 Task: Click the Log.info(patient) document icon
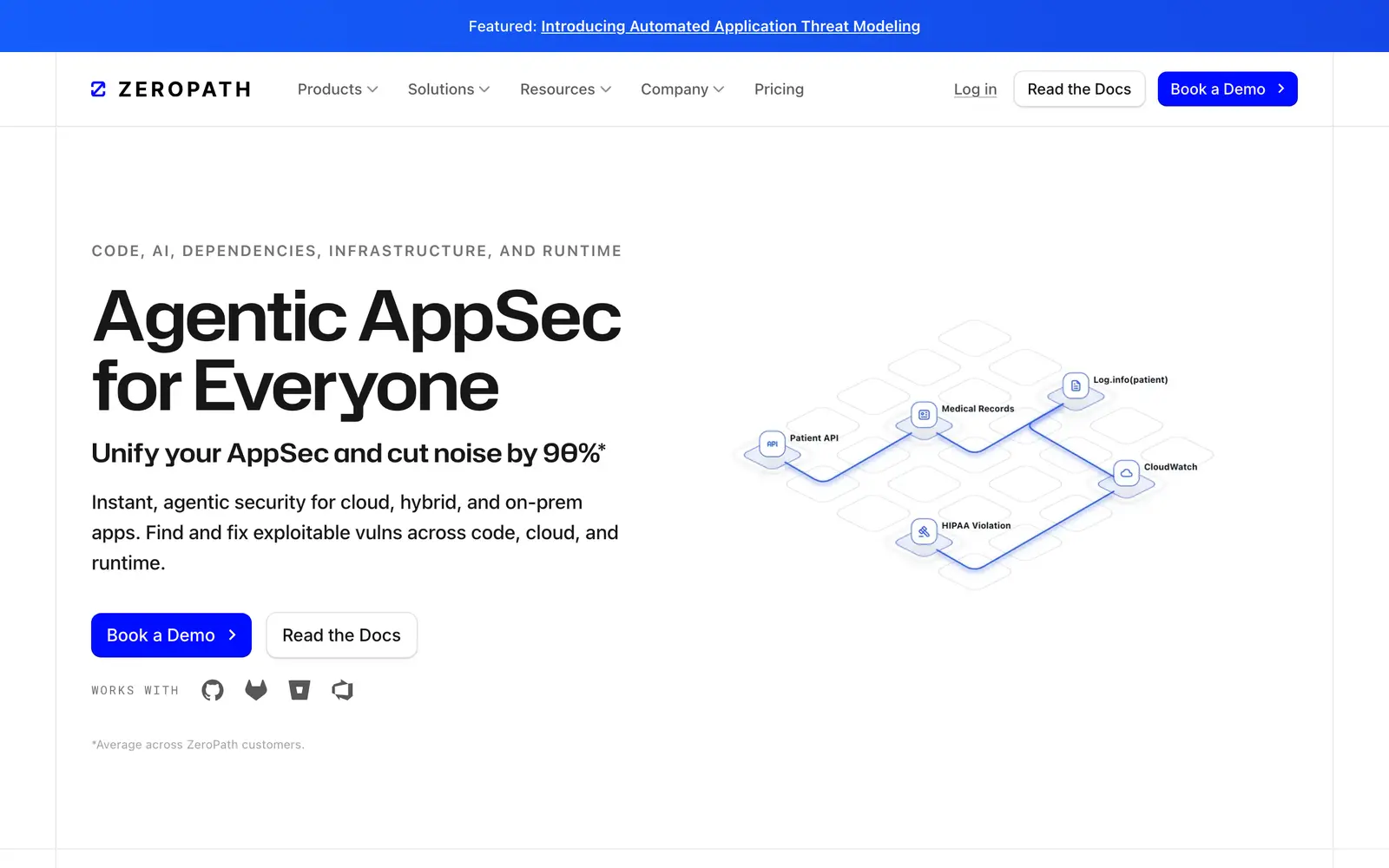point(1076,385)
